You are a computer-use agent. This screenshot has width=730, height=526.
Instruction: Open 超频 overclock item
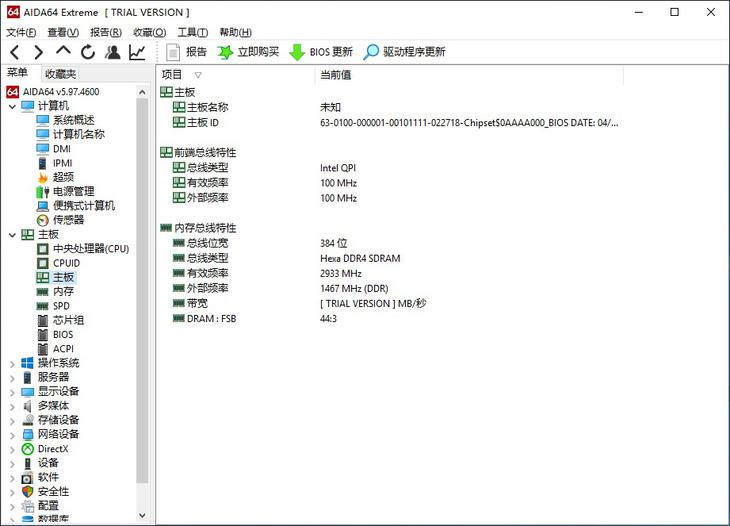coord(63,177)
